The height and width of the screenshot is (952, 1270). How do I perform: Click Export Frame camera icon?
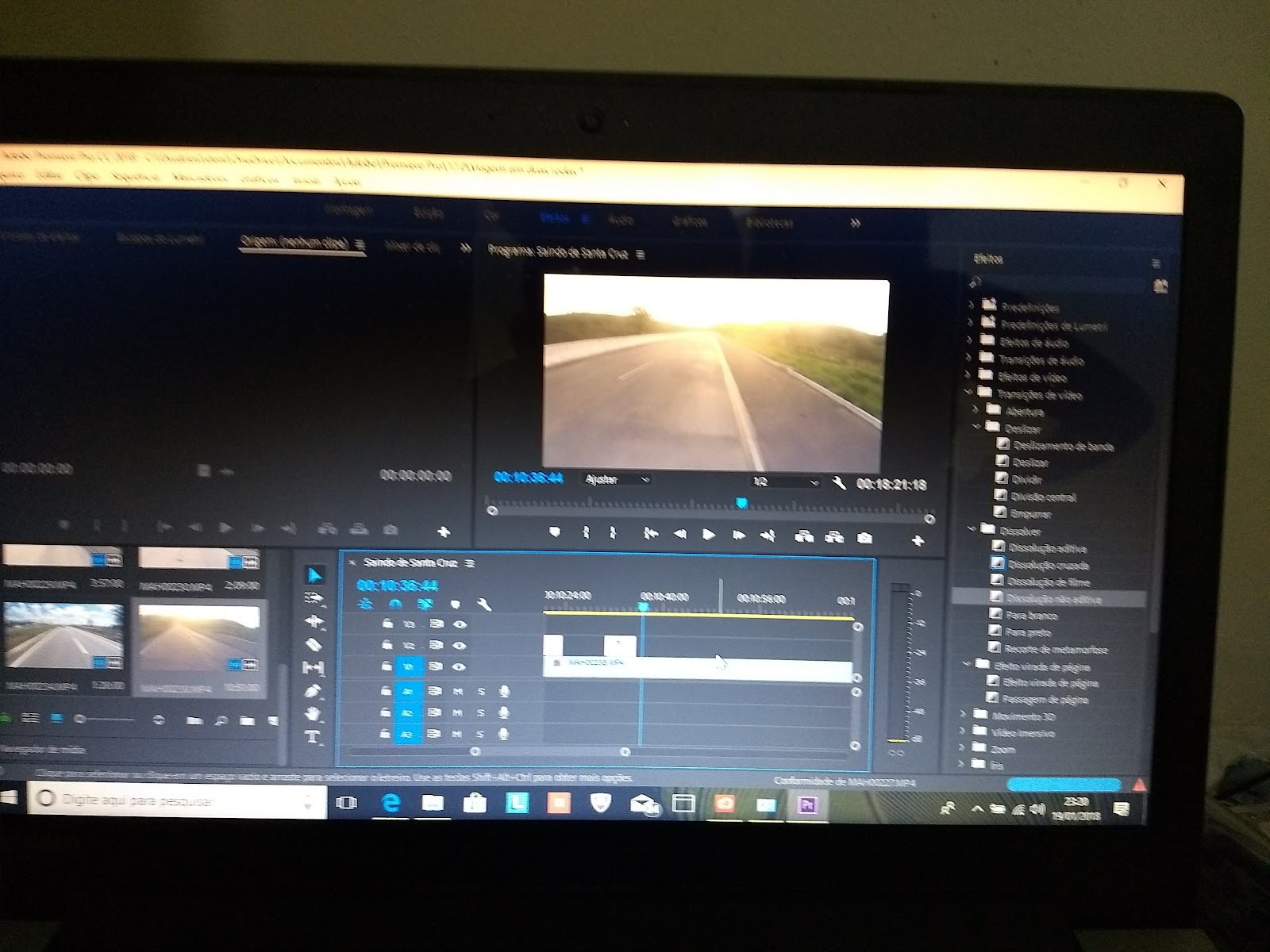[864, 539]
